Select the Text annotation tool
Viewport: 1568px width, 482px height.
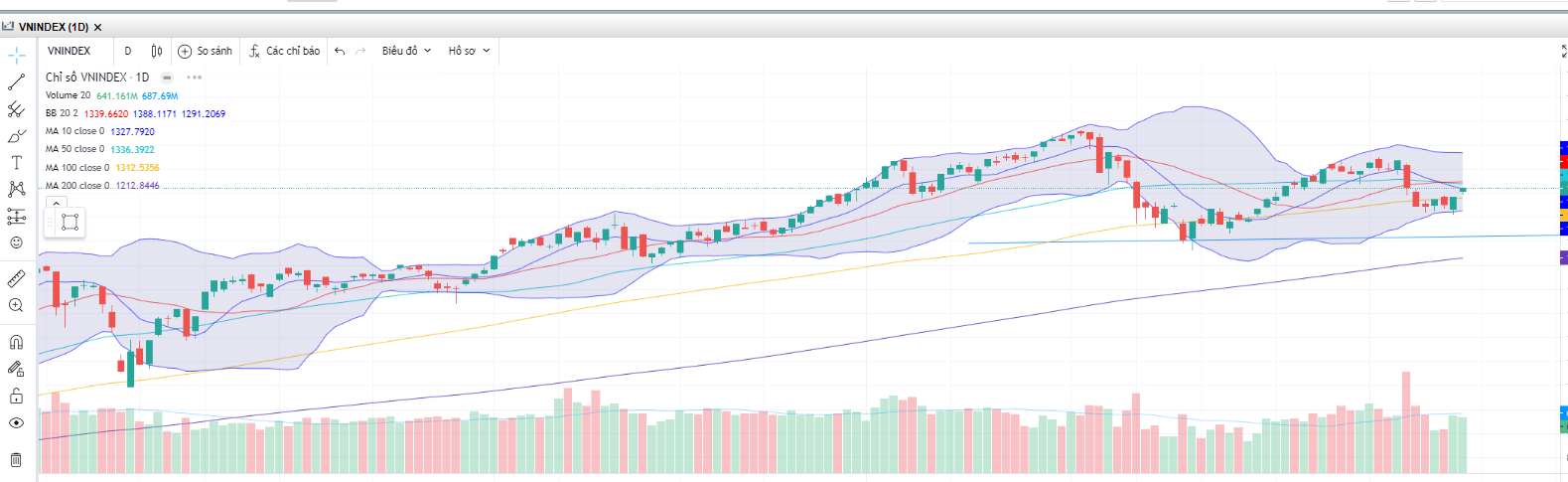[x=17, y=163]
